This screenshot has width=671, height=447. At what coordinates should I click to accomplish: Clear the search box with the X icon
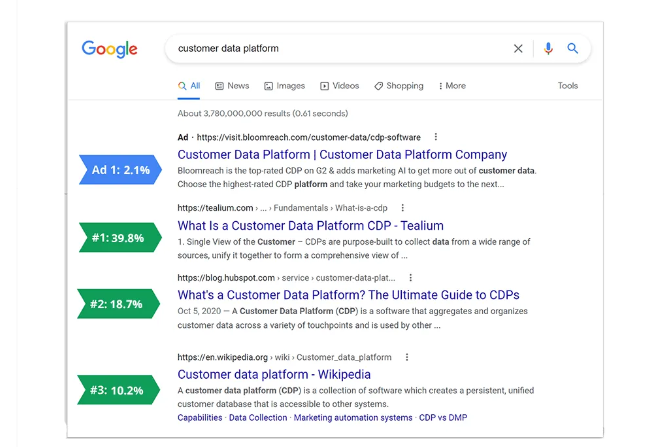pyautogui.click(x=518, y=49)
